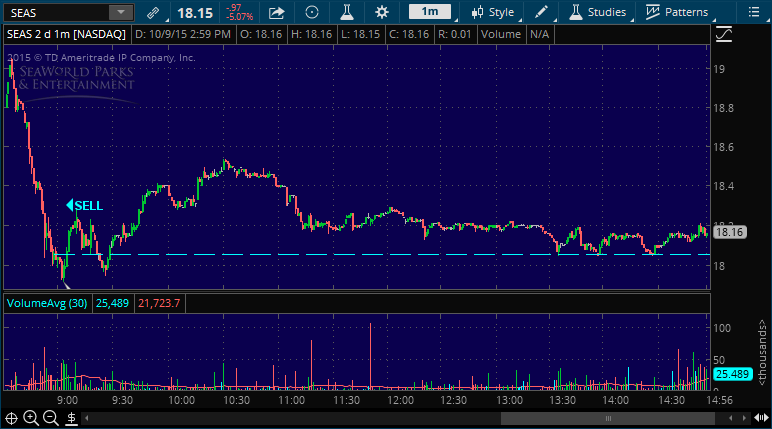
Task: Toggle the price axis dollar icon
Action: click(x=69, y=418)
